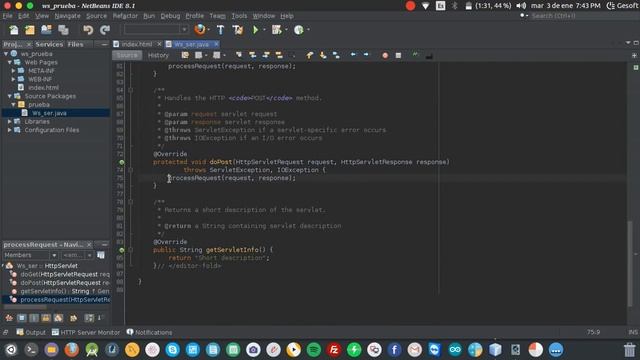Toggle the Navigator javadoc window icon
The image size is (640, 360).
click(101, 255)
